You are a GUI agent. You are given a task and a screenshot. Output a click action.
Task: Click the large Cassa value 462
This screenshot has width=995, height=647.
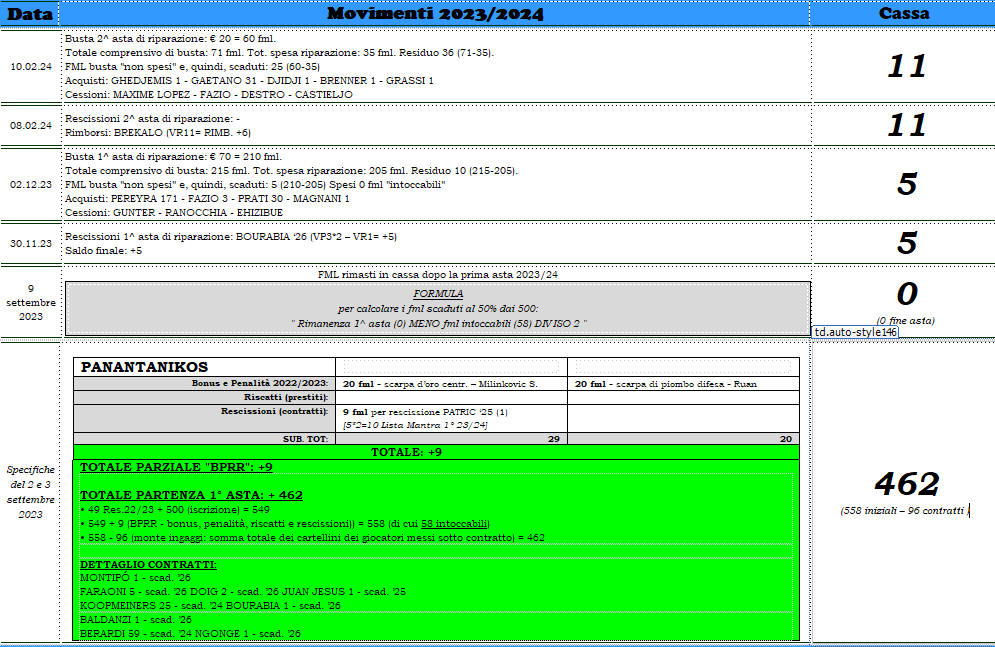tap(907, 484)
